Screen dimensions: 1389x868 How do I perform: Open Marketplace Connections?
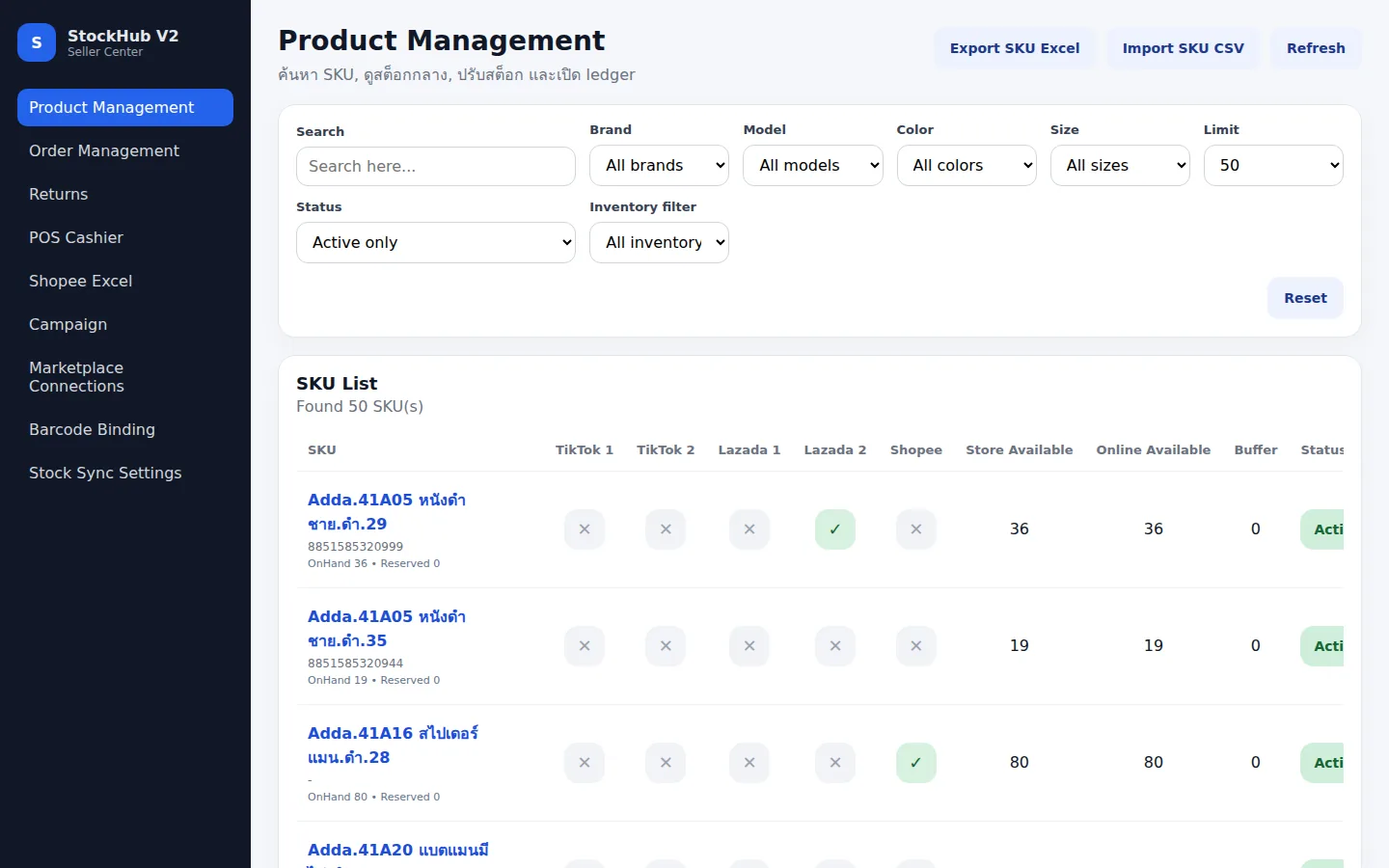coord(125,377)
